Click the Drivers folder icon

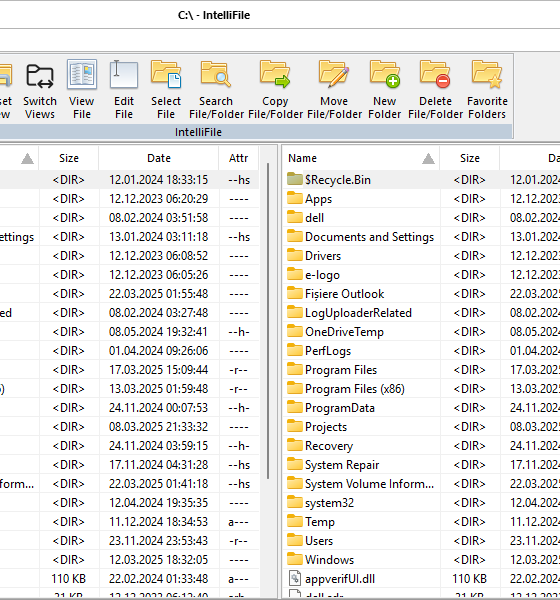tap(295, 255)
